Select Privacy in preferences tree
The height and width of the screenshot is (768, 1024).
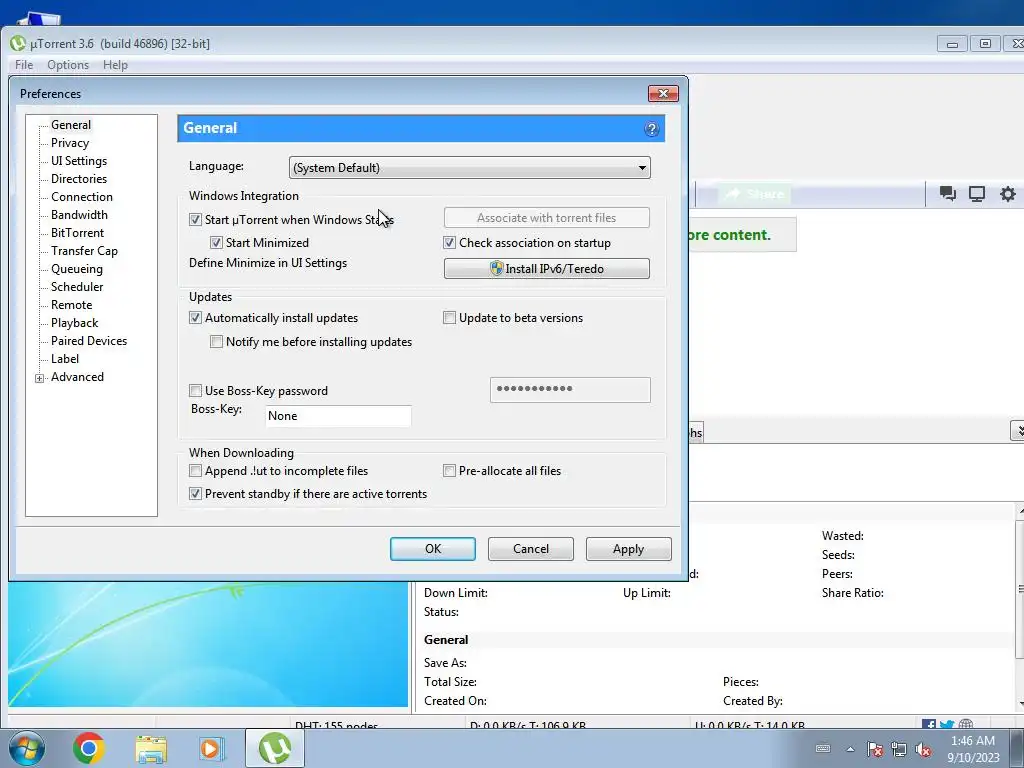(x=70, y=143)
